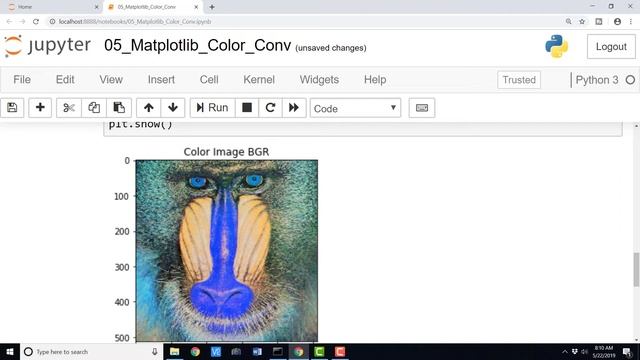
Task: Bookmark this page with the star icon
Action: [x=582, y=22]
